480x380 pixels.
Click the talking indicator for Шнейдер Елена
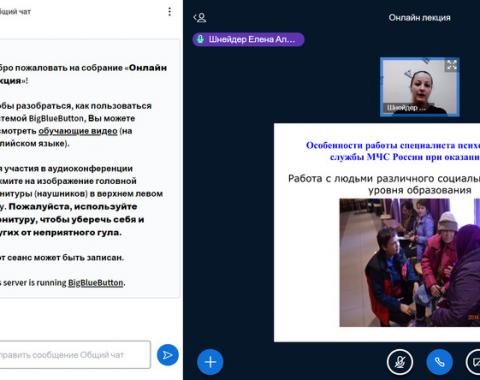pos(248,39)
